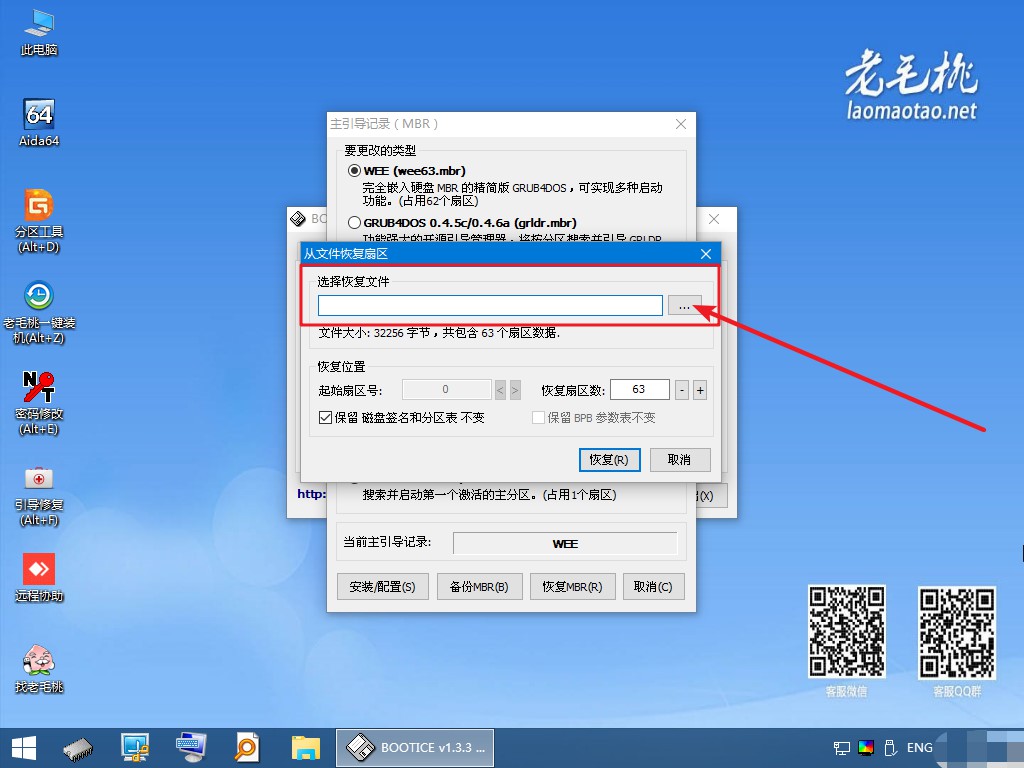
Task: Open the 此电脑 desktop icon
Action: pyautogui.click(x=39, y=33)
